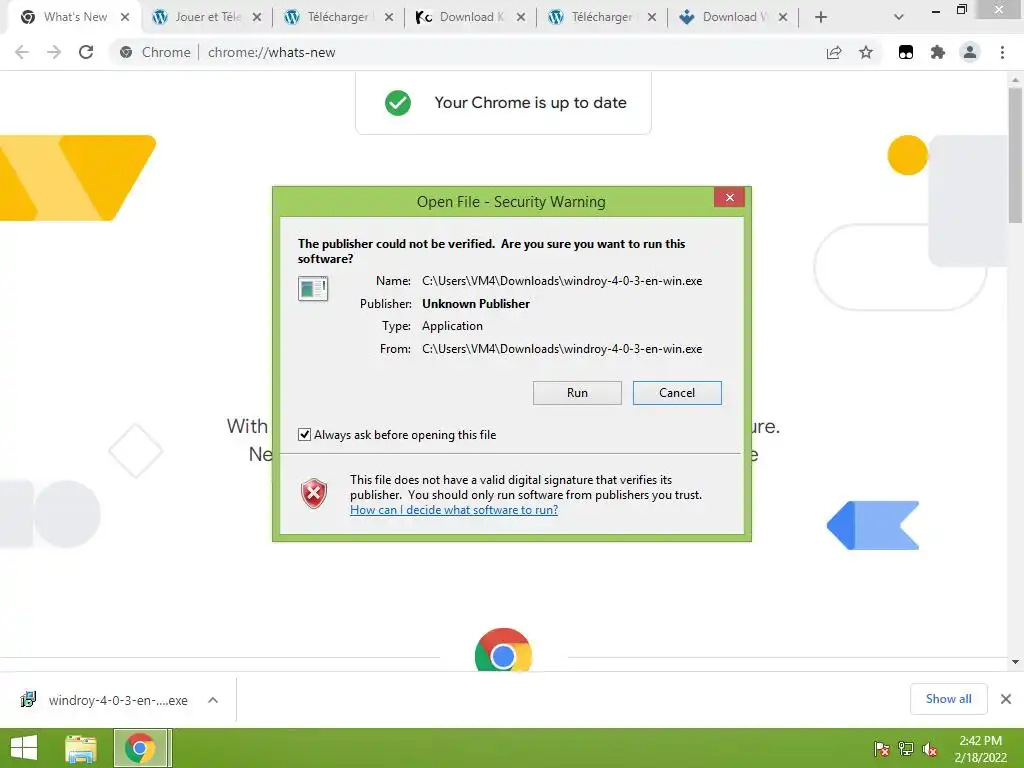1024x768 pixels.
Task: Share this page using the share icon
Action: 834,52
